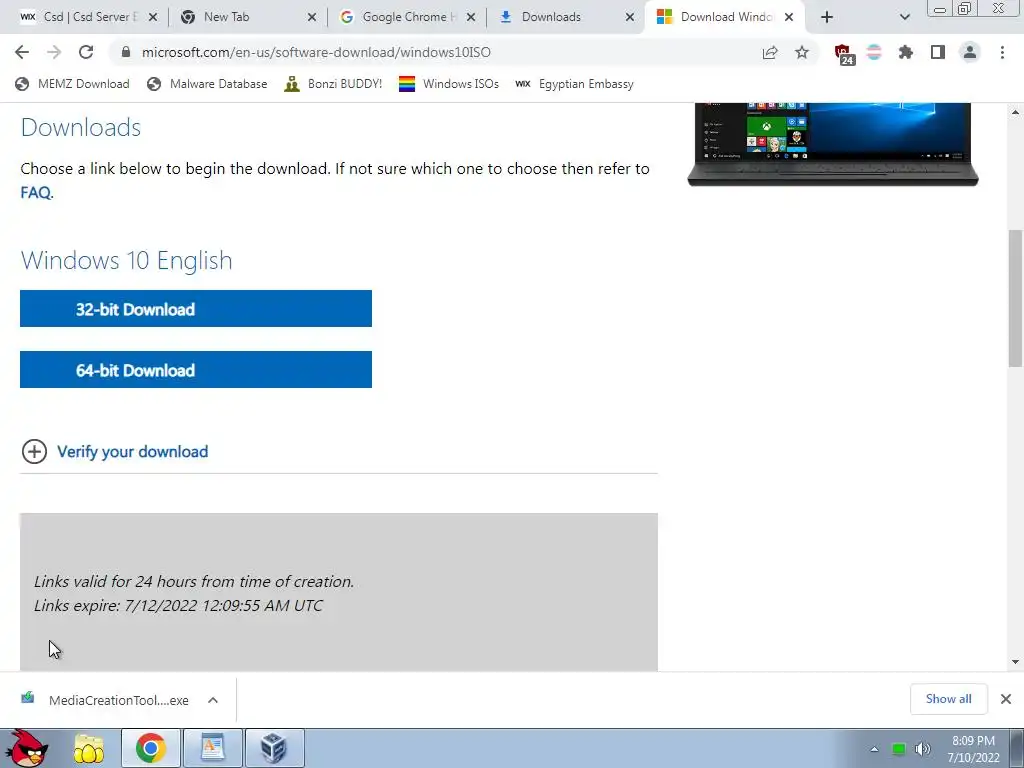Open the uBlock extension icon showing 24
1024x768 pixels.
tap(844, 54)
